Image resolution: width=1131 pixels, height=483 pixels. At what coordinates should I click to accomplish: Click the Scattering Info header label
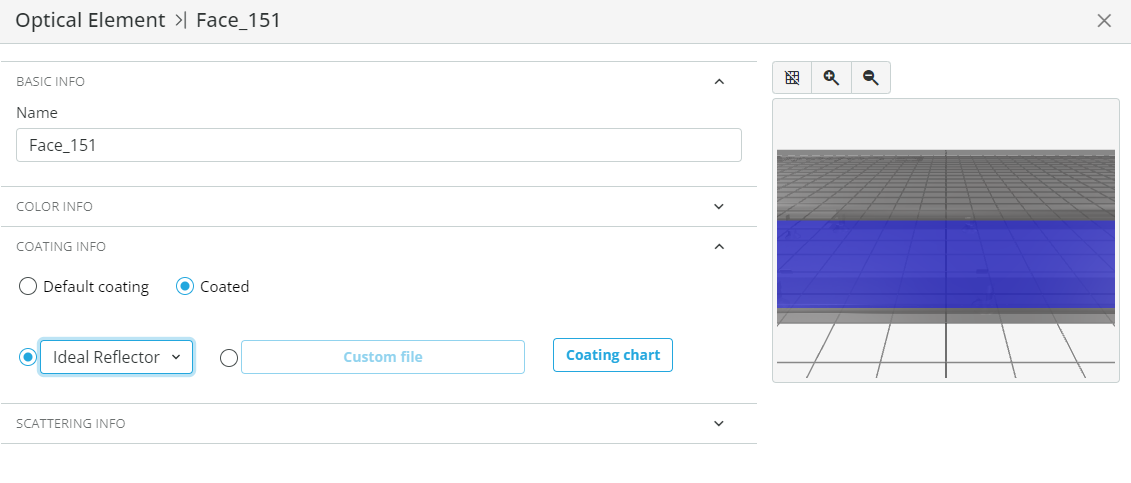(x=71, y=423)
